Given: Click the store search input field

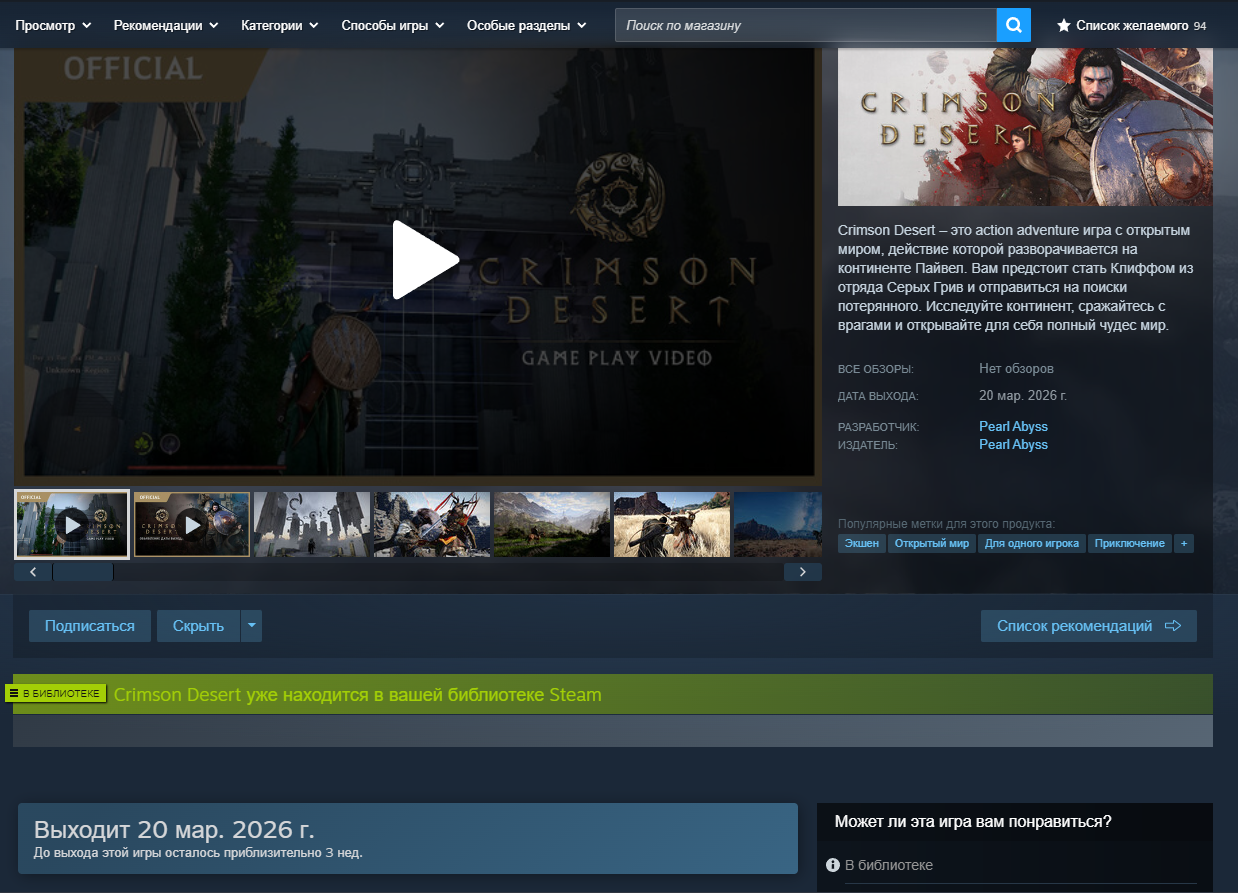Looking at the screenshot, I should pos(806,25).
